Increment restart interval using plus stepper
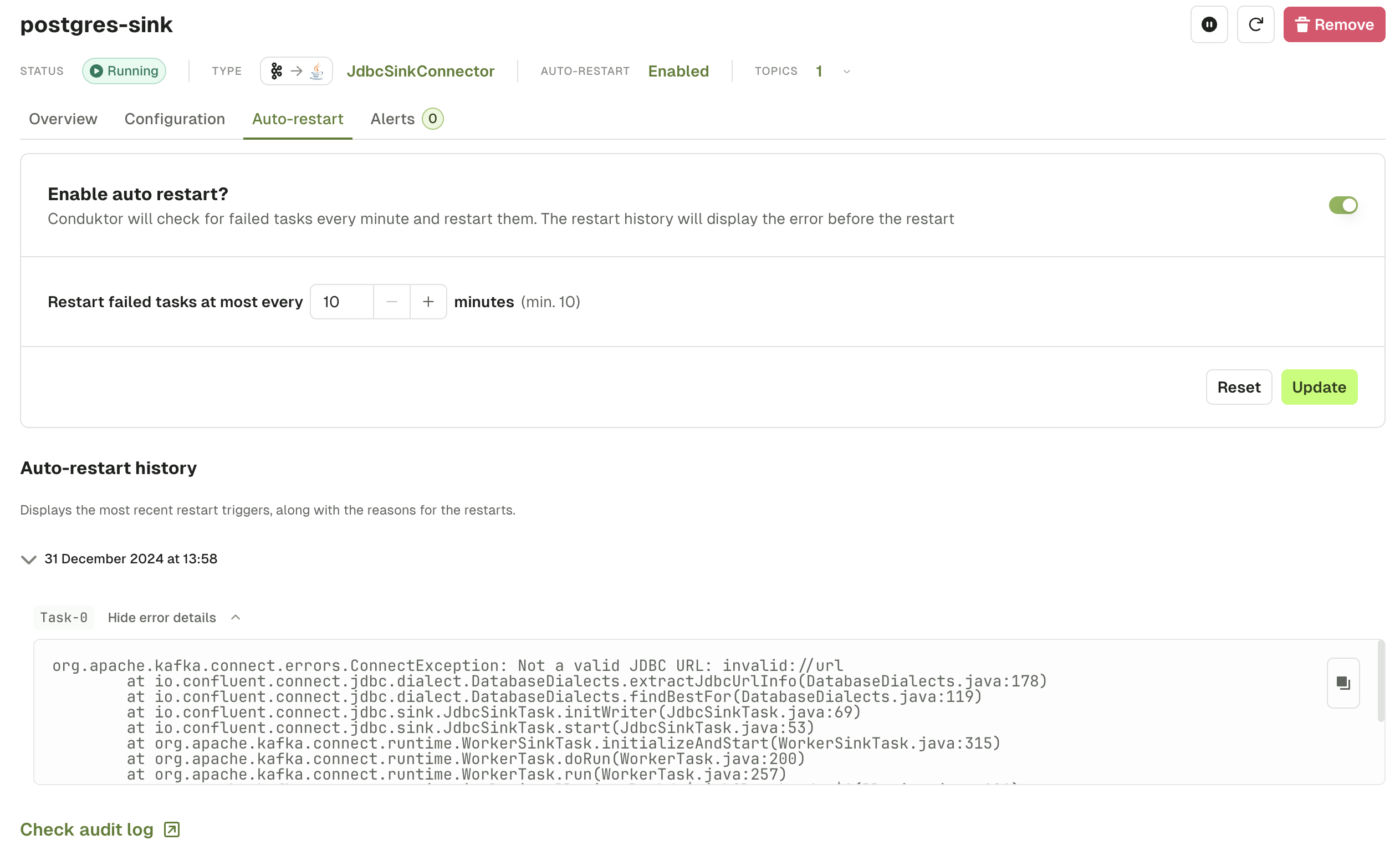 click(x=428, y=301)
